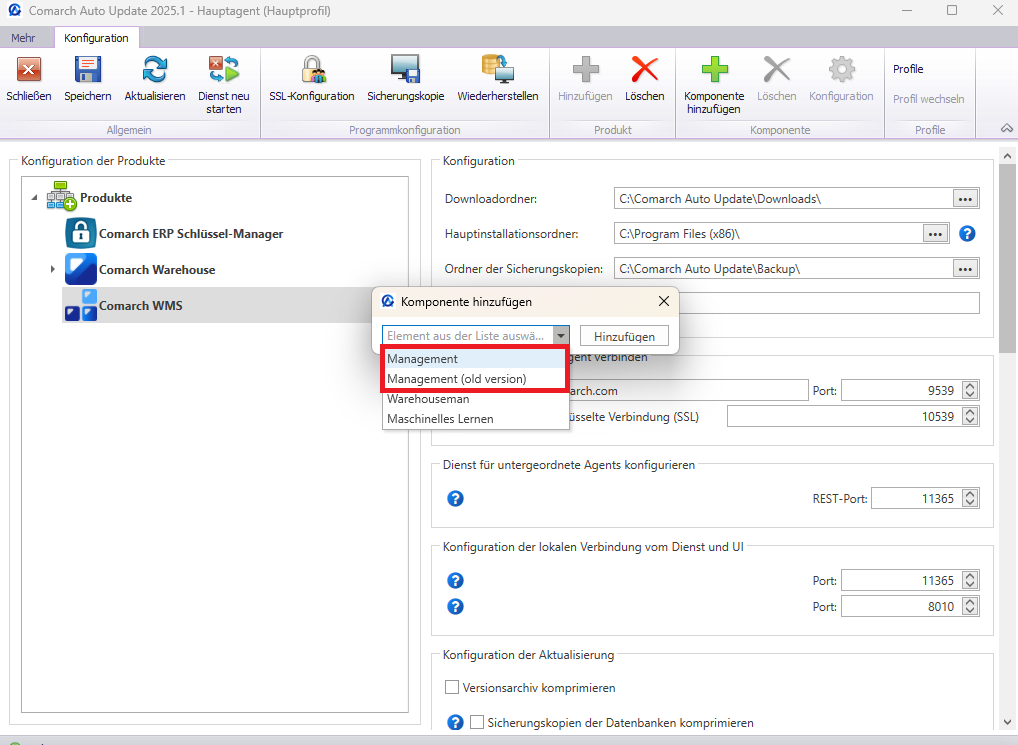Screen dimensions: 1018x745
Task: Click the REST-Port 11365 field
Action: [x=917, y=498]
